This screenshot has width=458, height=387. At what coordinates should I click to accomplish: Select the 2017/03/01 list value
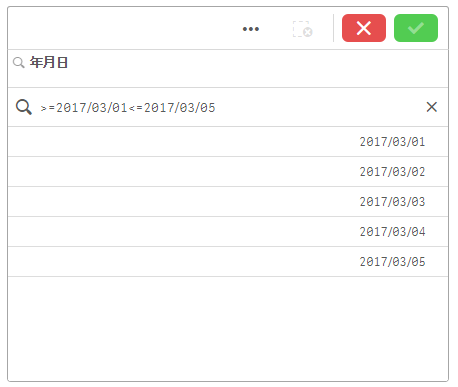coord(228,142)
